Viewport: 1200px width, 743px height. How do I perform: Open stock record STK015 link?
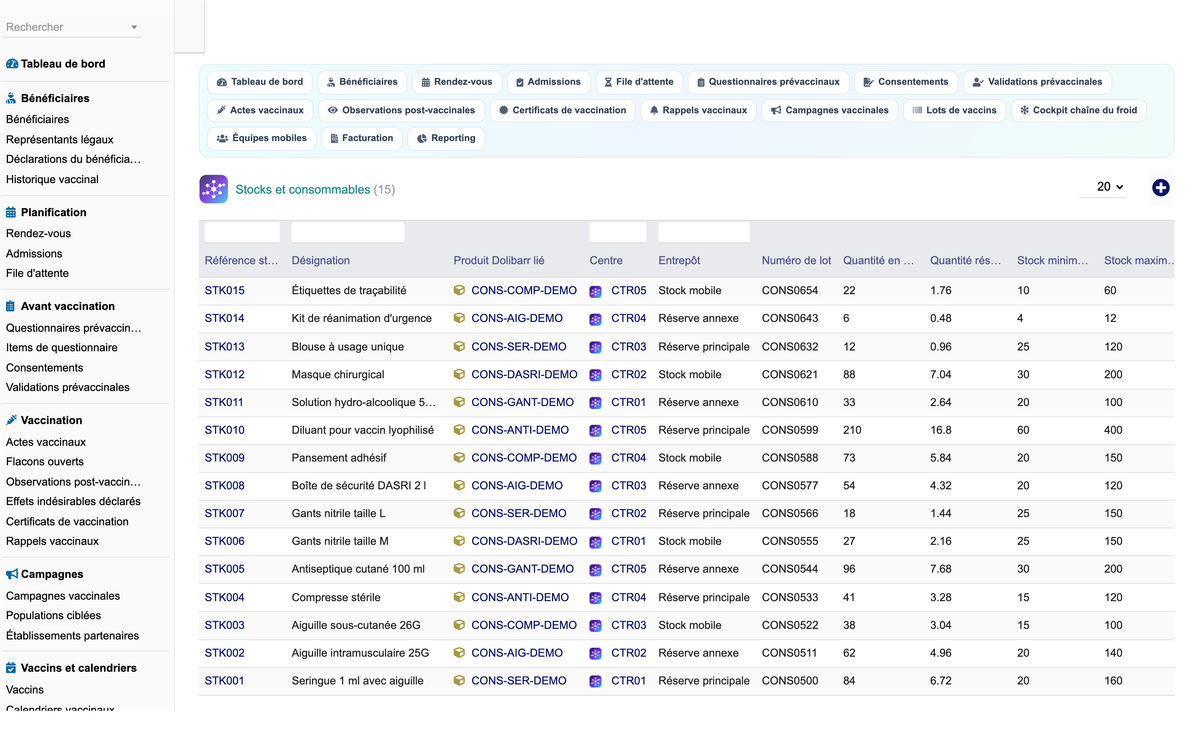coord(224,290)
